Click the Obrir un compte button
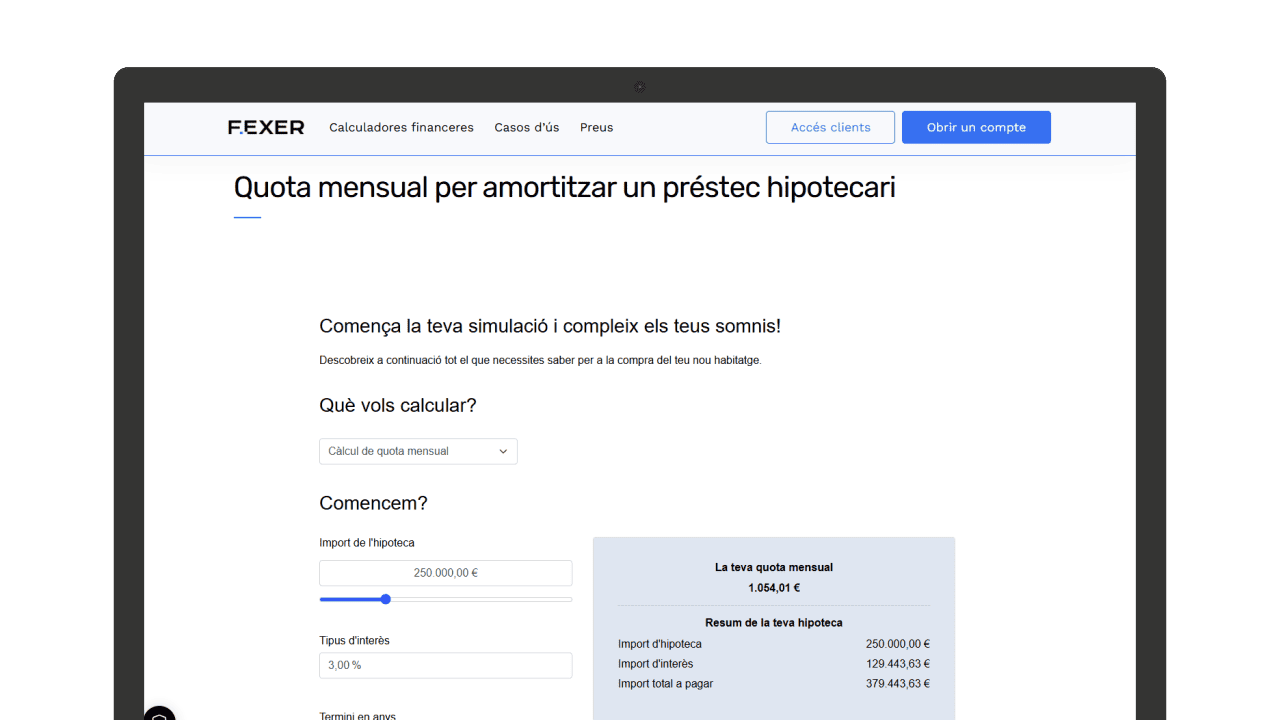 click(x=975, y=127)
